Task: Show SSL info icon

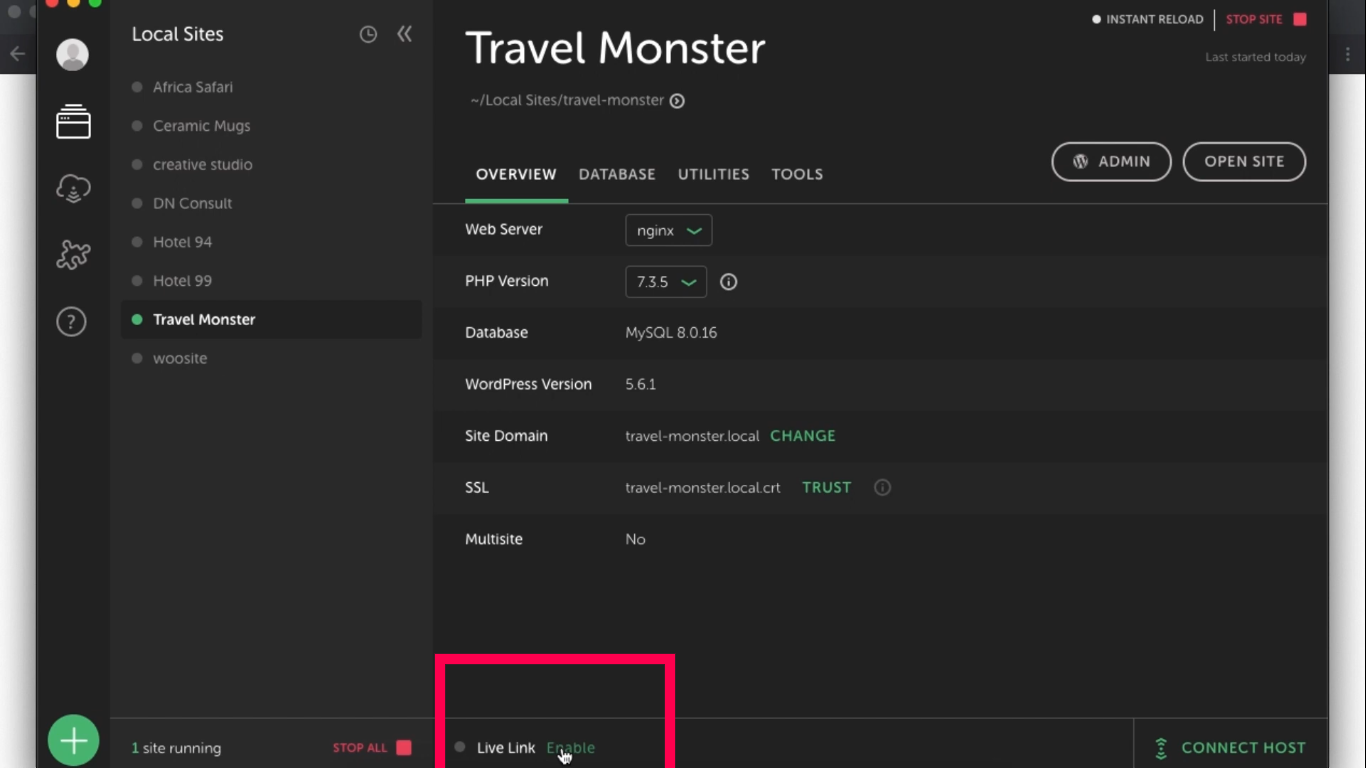Action: (x=882, y=488)
